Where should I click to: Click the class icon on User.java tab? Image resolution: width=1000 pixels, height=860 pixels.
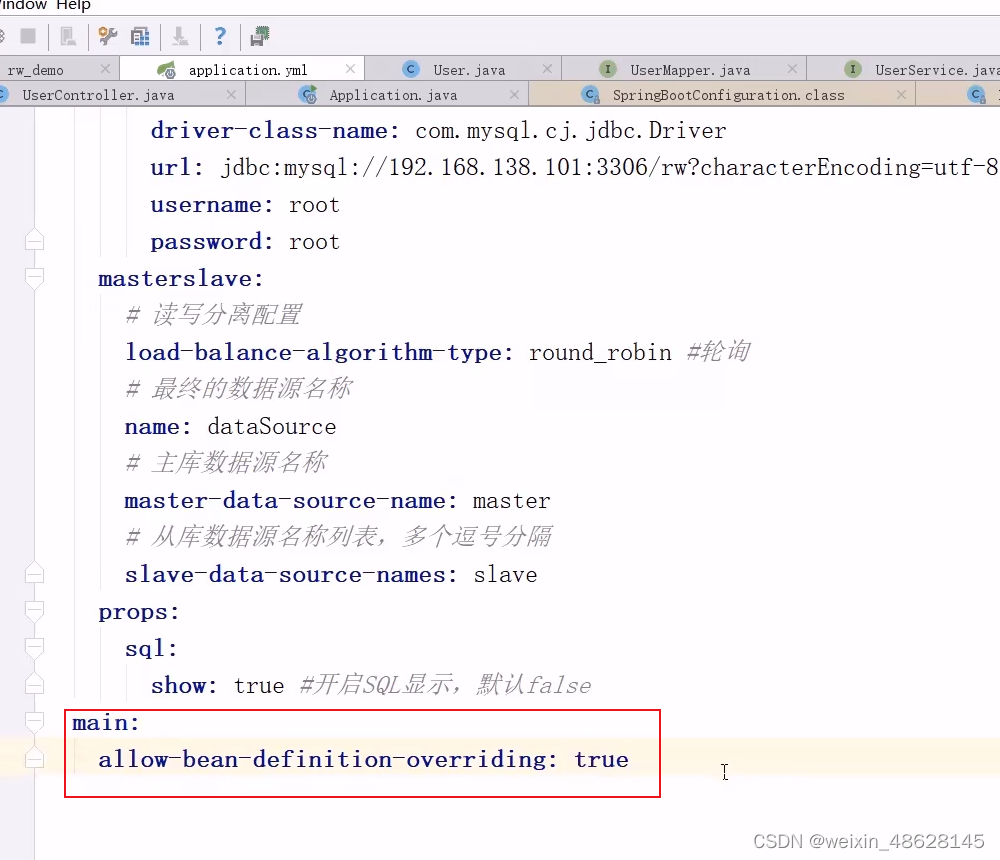point(409,70)
